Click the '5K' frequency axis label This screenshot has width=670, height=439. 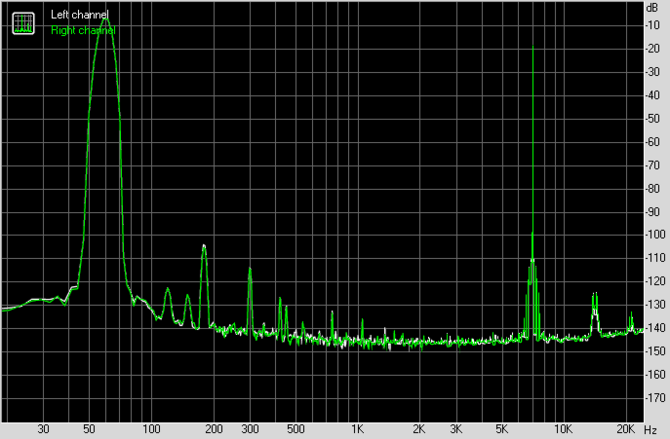502,429
